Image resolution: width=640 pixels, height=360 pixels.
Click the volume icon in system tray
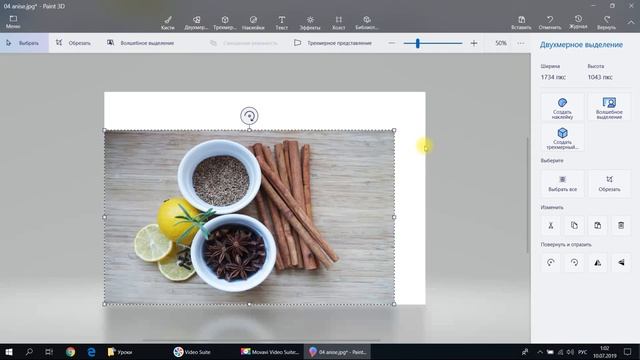click(570, 352)
